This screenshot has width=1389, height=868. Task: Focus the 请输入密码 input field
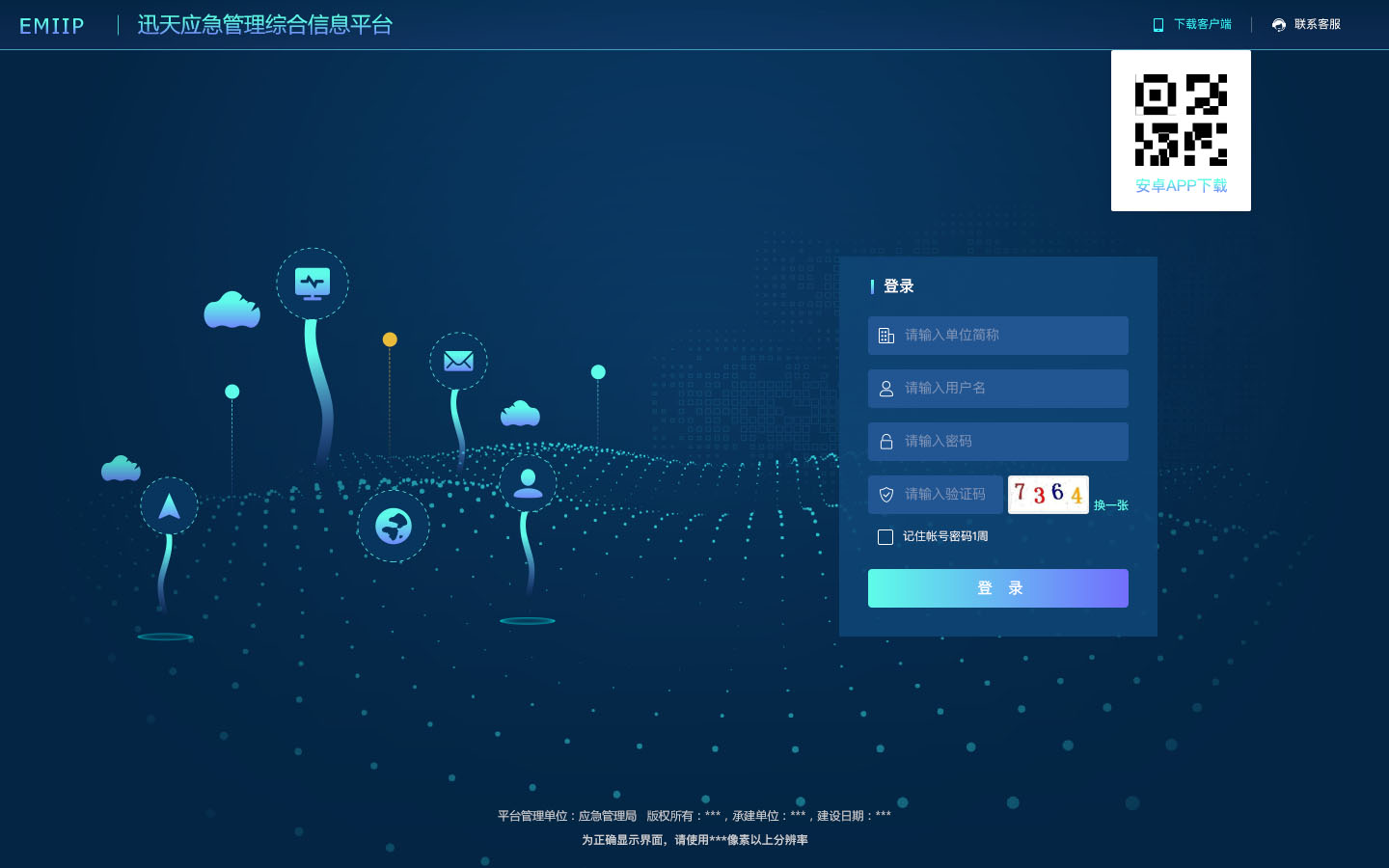click(x=998, y=442)
